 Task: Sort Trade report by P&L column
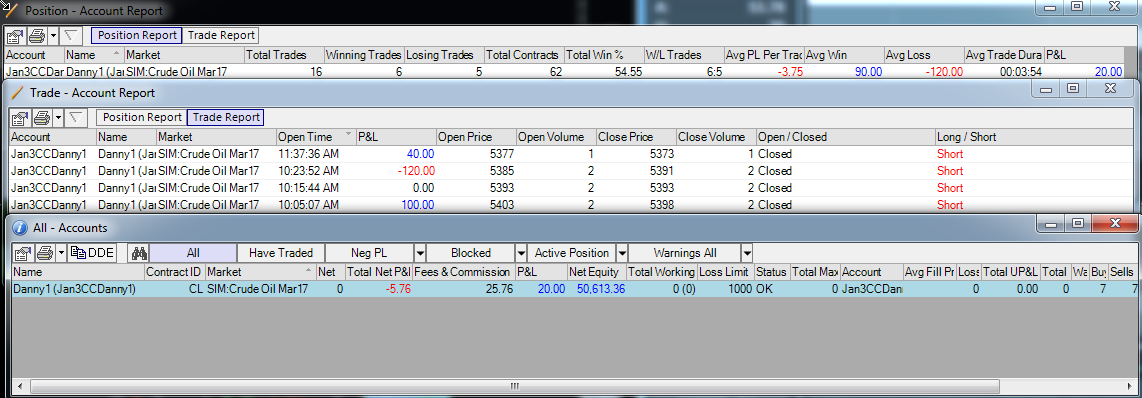(x=395, y=137)
